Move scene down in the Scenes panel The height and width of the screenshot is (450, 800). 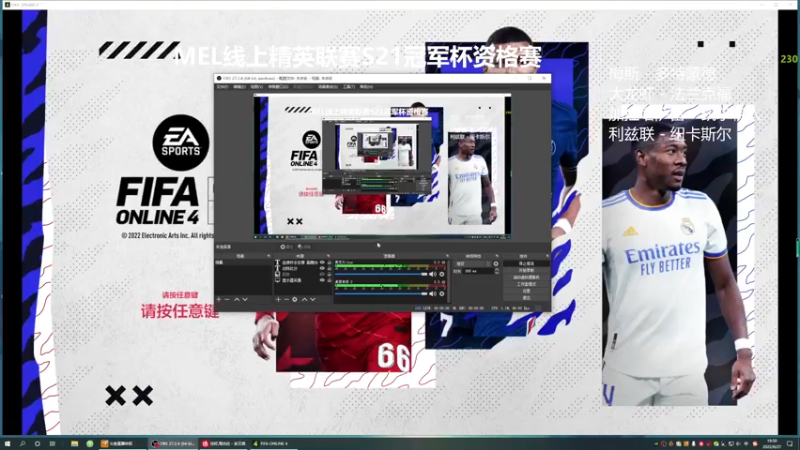click(x=245, y=299)
